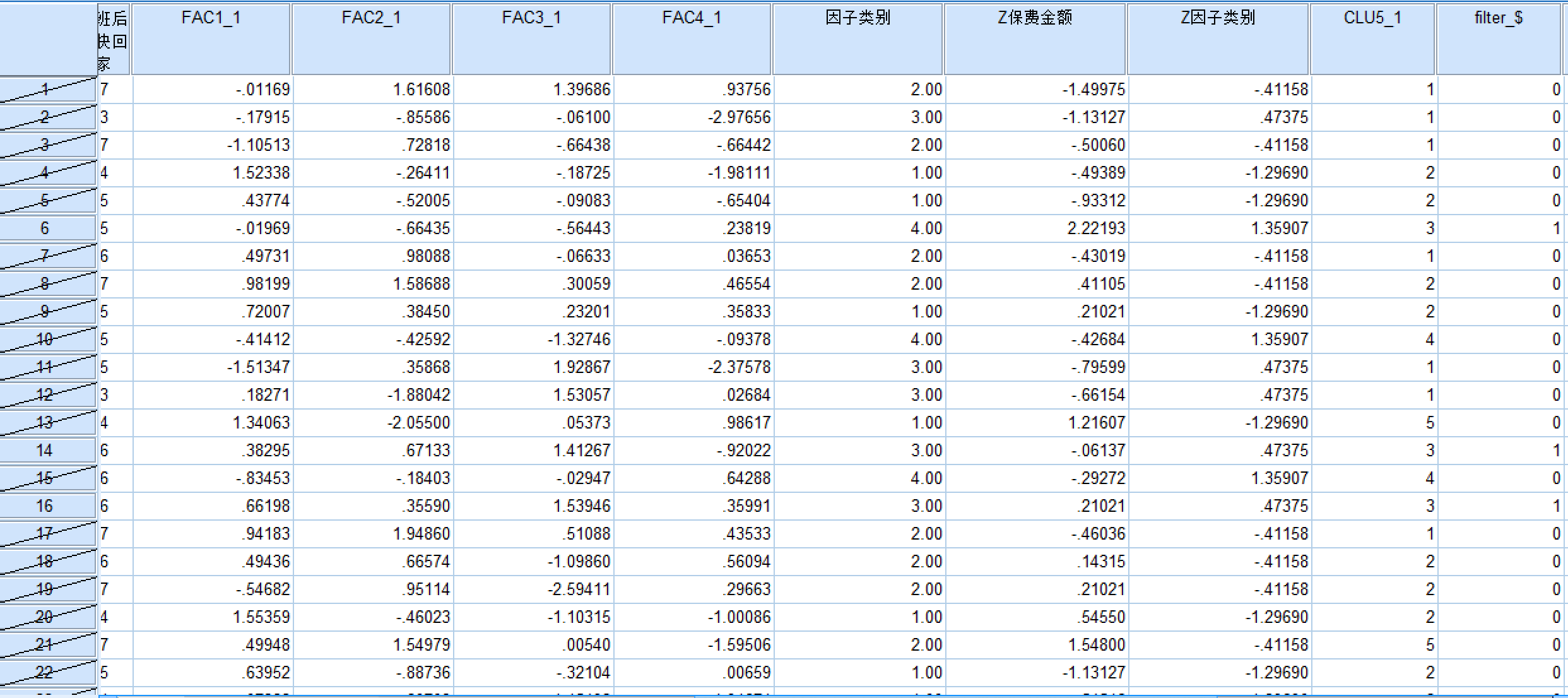The height and width of the screenshot is (698, 1568).
Task: Click FAC1_1 cell value .63952
Action: [x=211, y=673]
